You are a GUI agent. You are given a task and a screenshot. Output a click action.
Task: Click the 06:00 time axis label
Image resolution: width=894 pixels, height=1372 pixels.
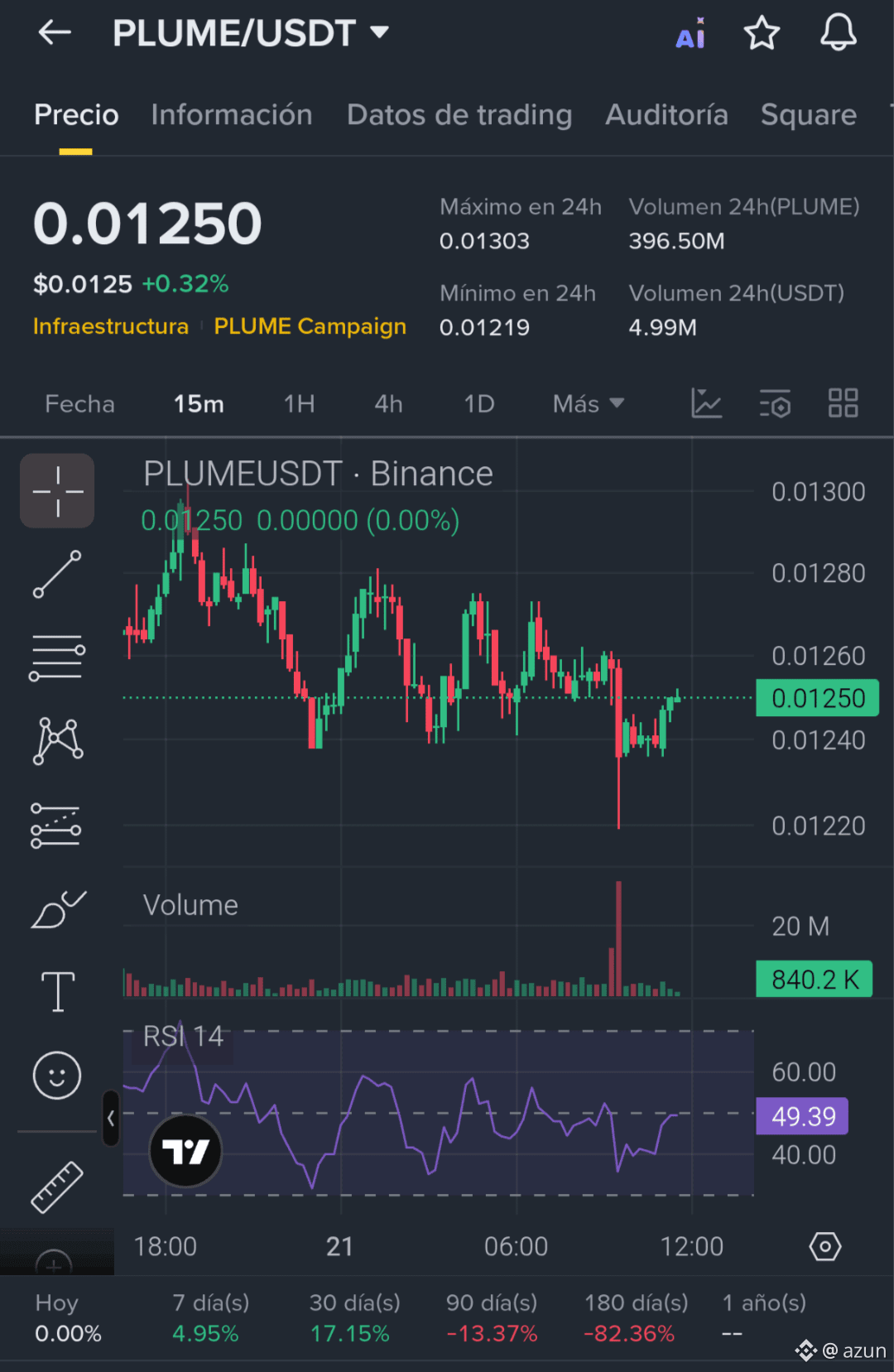pyautogui.click(x=516, y=1246)
